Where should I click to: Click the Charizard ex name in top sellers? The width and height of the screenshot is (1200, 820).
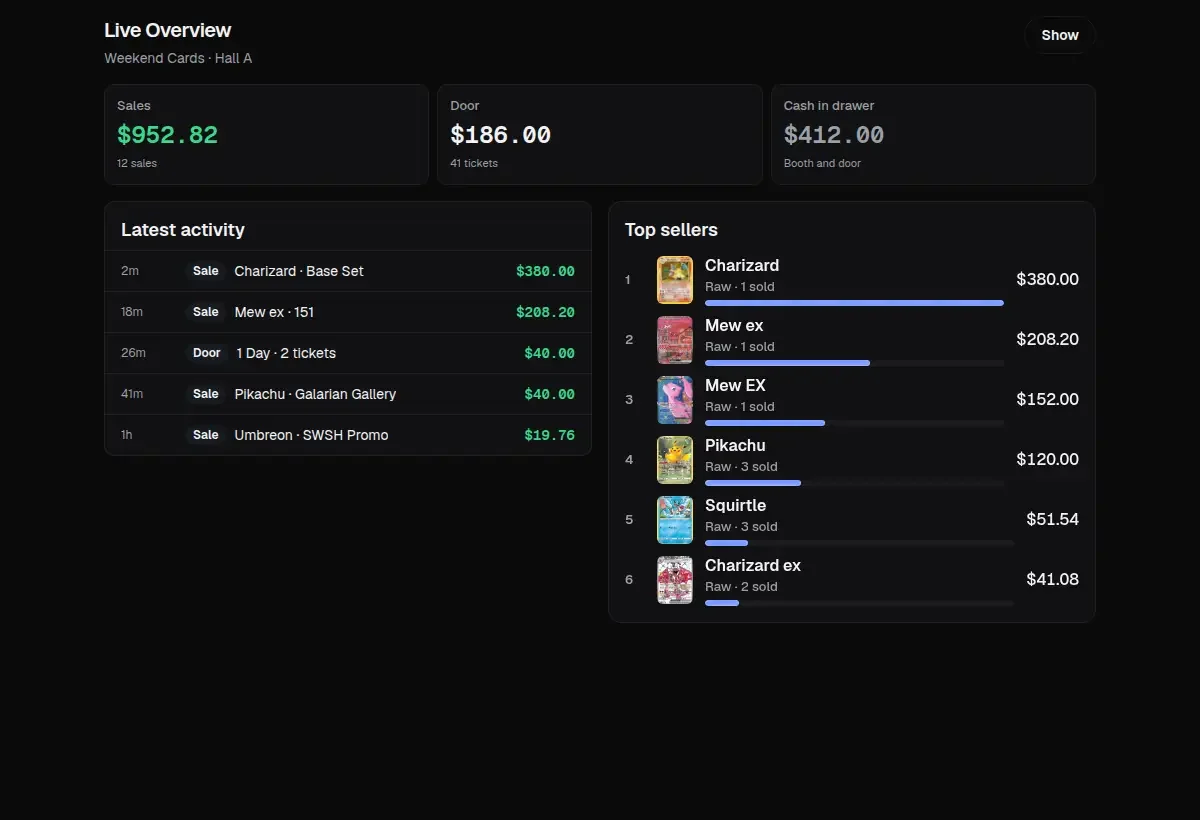753,565
